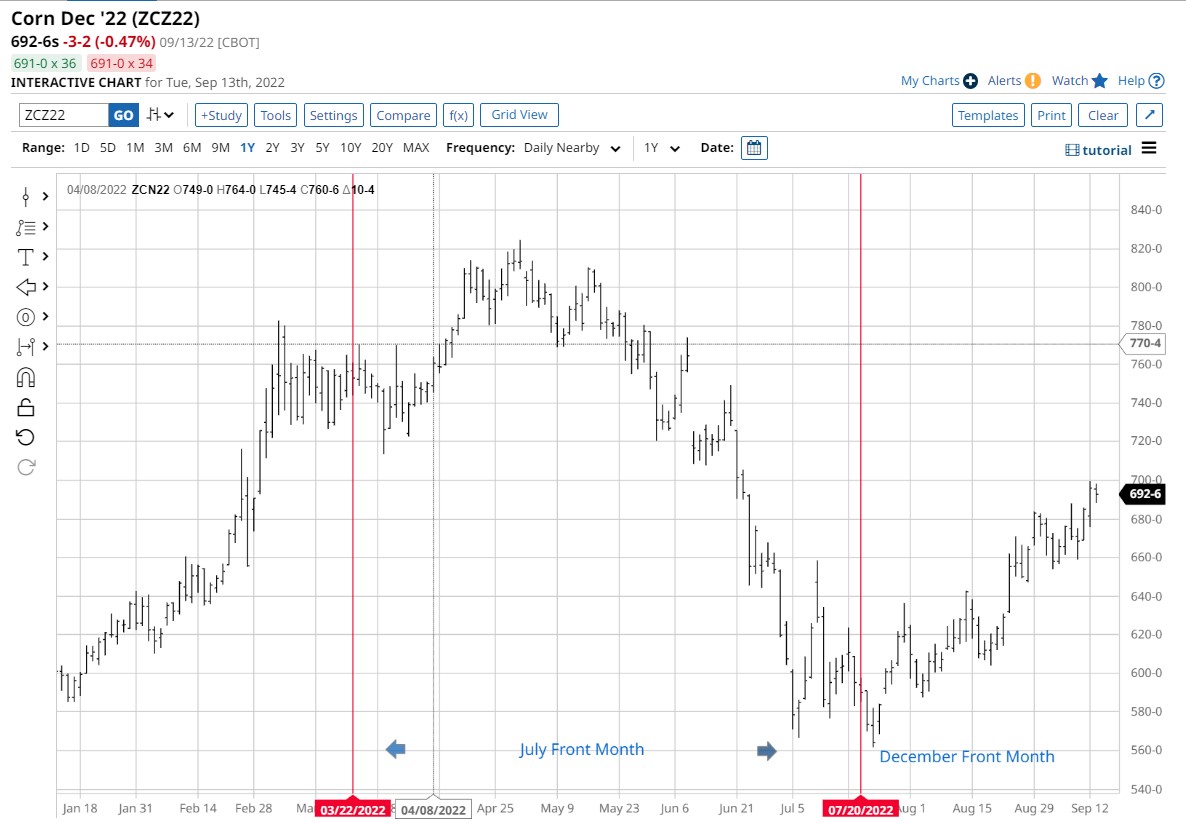Open the 1Y period dropdown

(662, 148)
